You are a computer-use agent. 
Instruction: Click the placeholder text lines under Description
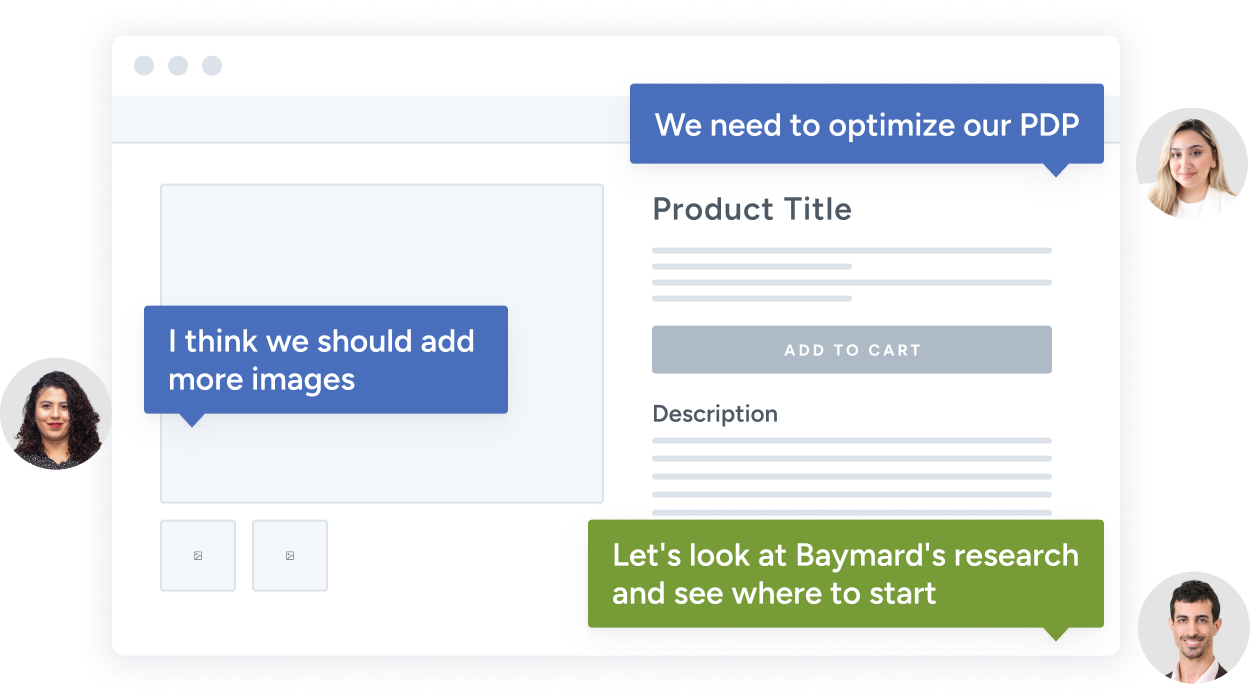[x=852, y=477]
